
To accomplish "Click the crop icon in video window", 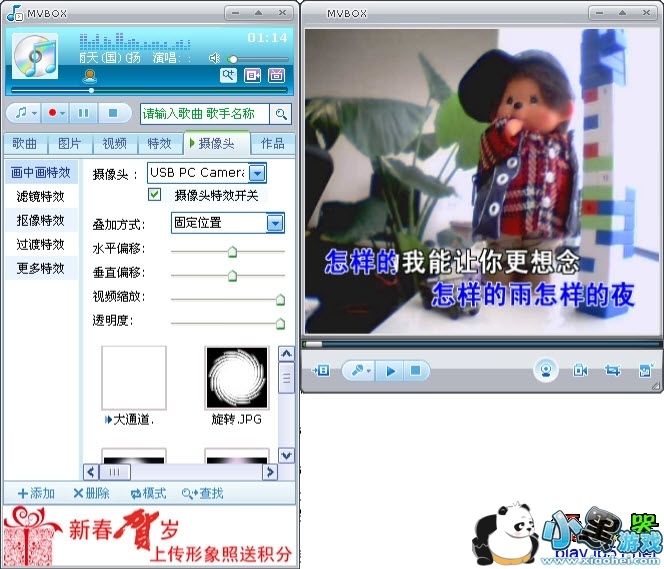I will 612,371.
